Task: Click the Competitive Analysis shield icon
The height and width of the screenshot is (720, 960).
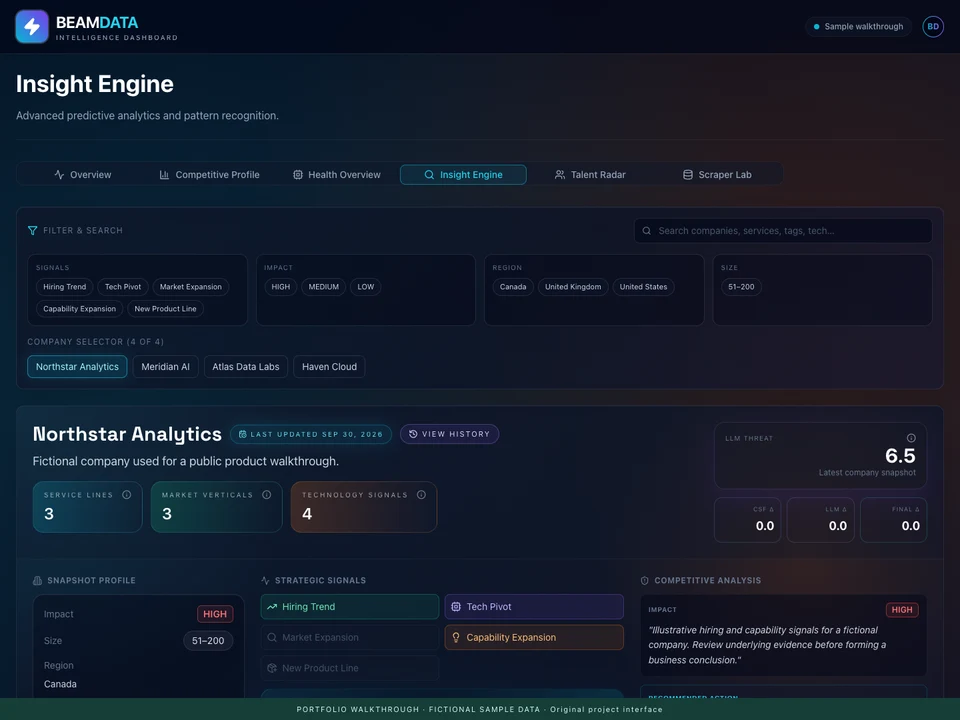Action: pyautogui.click(x=645, y=580)
